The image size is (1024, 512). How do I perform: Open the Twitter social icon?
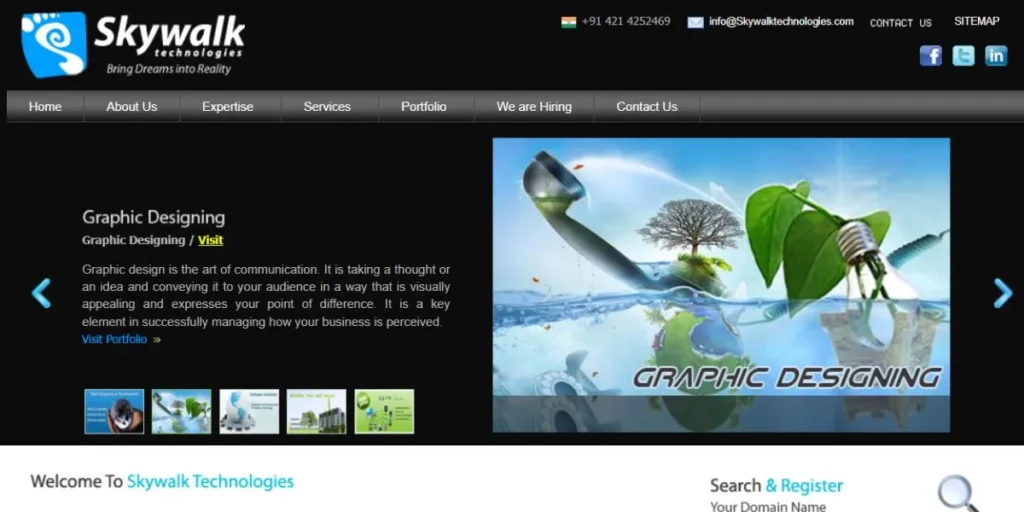[x=963, y=56]
